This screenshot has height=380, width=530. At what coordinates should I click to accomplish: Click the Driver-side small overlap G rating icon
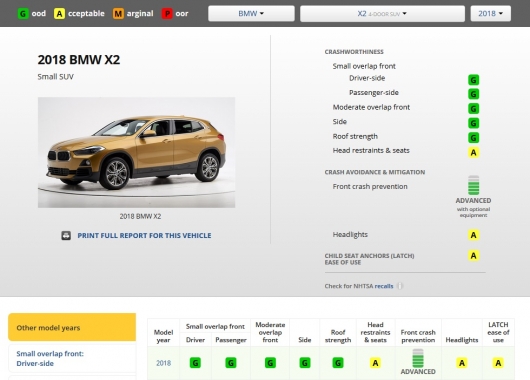(473, 80)
